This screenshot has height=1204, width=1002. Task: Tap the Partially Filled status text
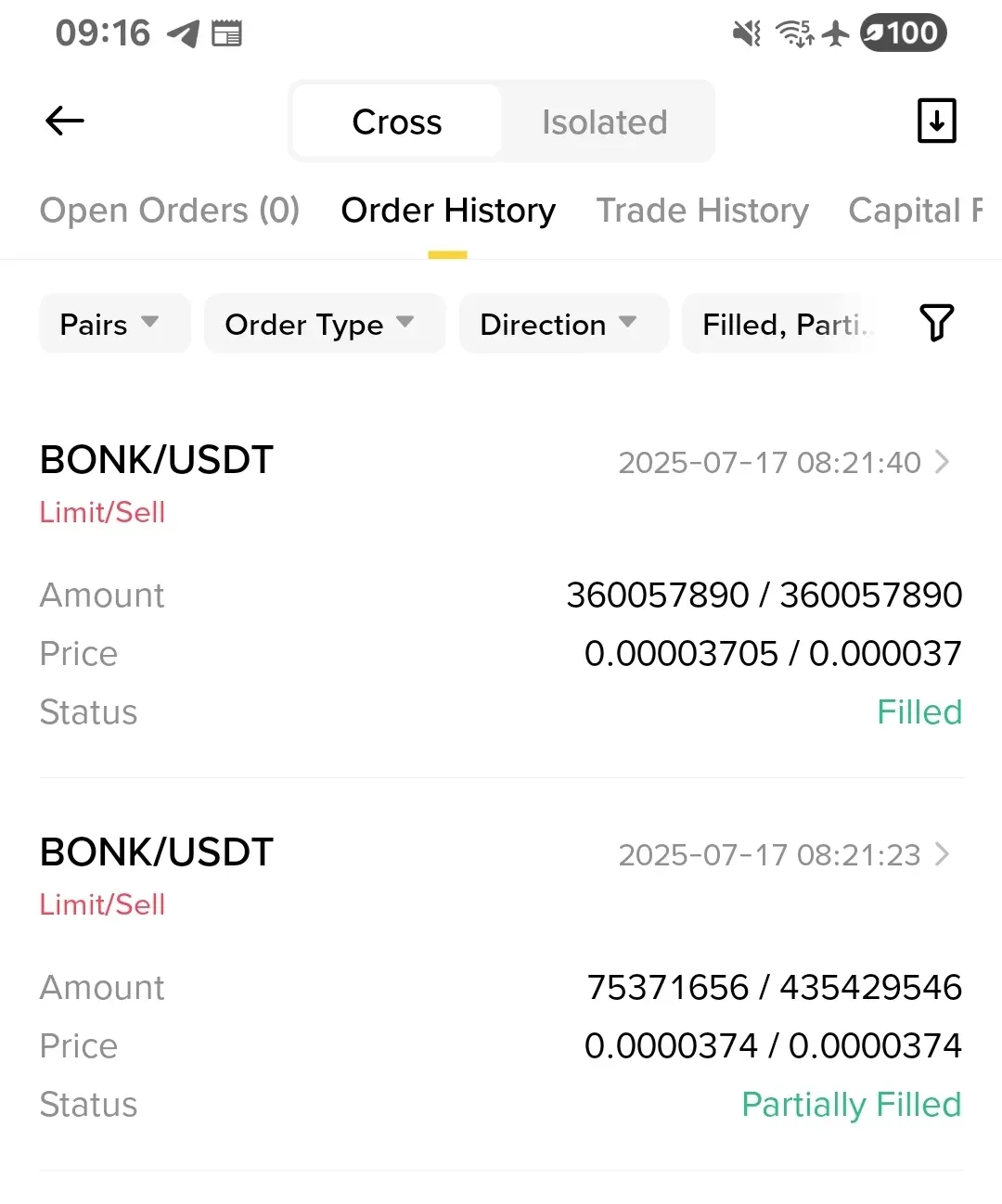tap(852, 1105)
